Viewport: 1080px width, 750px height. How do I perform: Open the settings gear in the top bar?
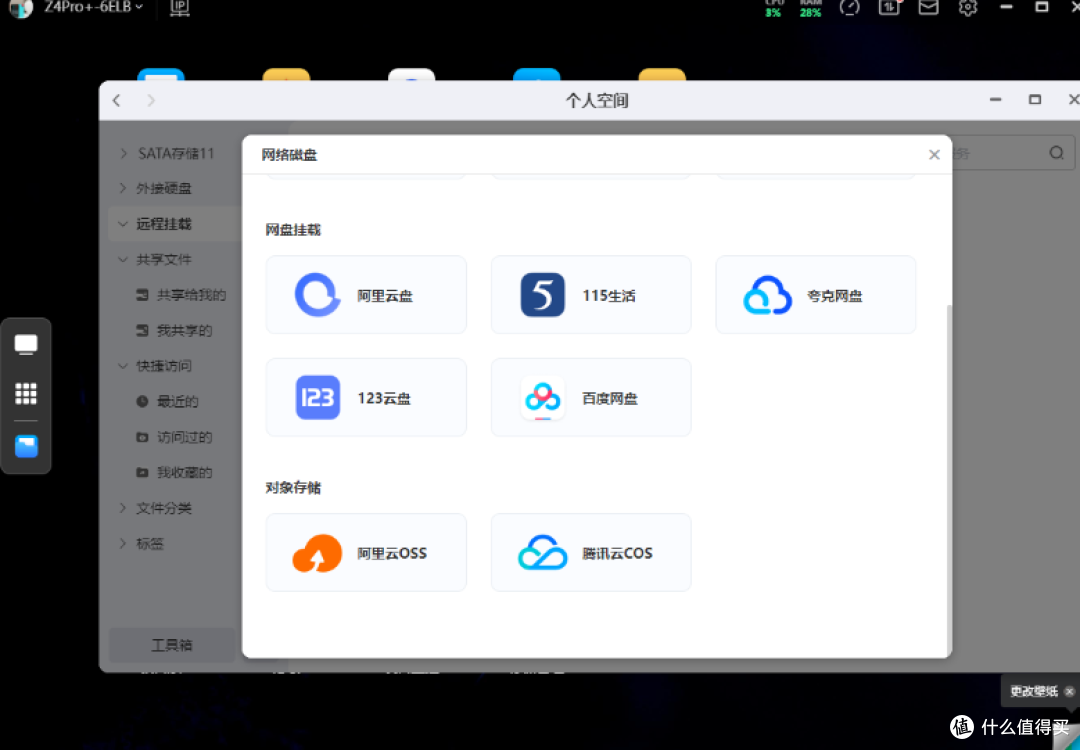968,8
